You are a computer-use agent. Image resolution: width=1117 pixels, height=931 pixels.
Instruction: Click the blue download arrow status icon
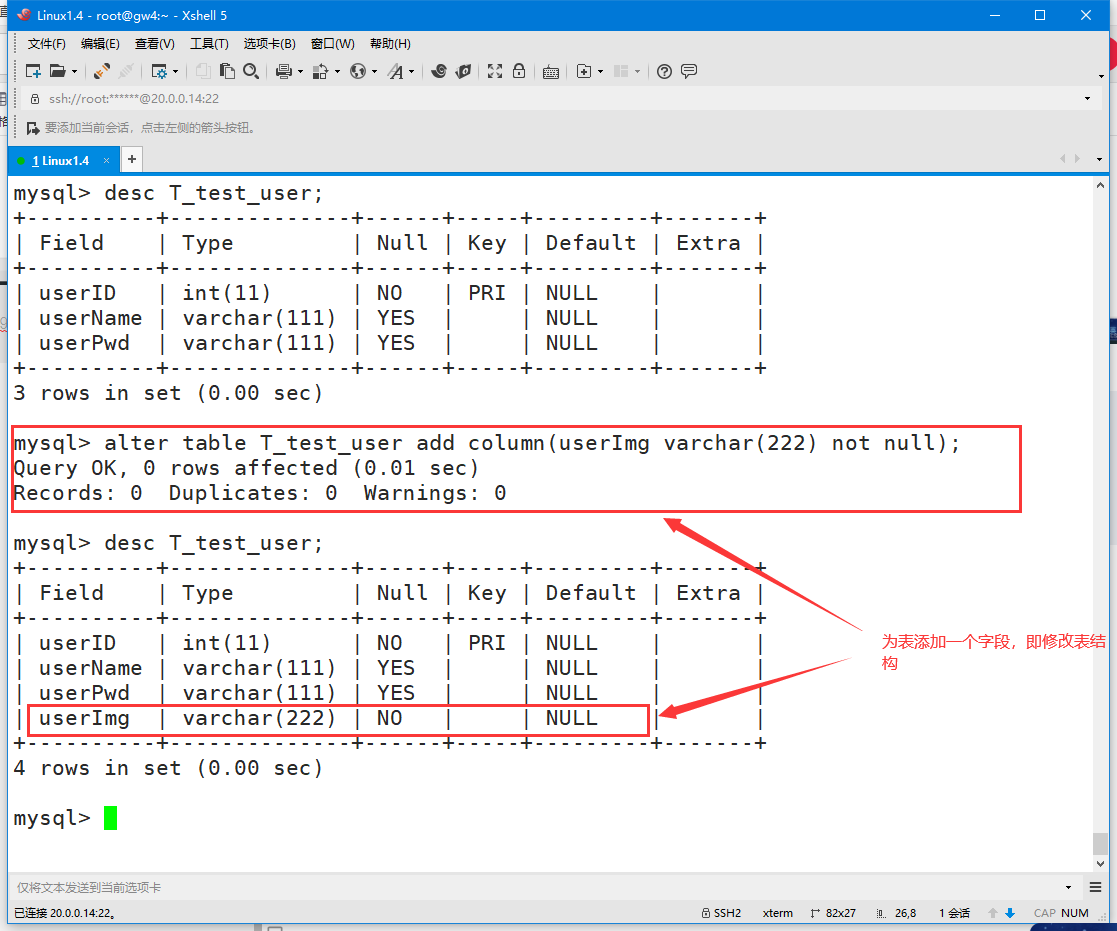1009,913
